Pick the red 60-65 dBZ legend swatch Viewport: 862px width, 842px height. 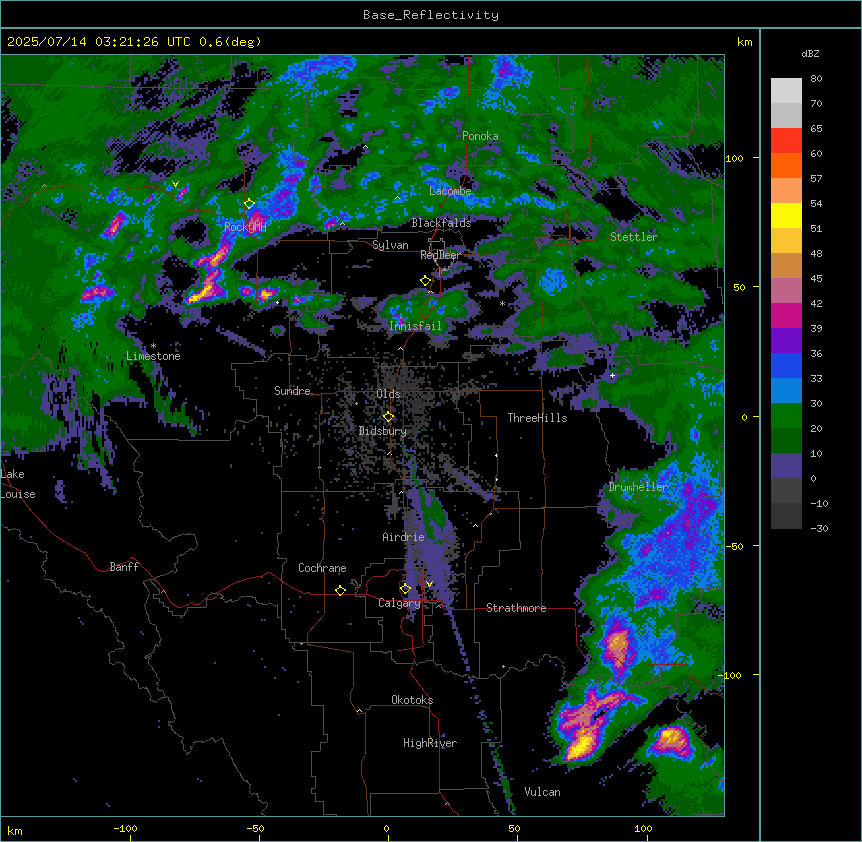(x=786, y=141)
